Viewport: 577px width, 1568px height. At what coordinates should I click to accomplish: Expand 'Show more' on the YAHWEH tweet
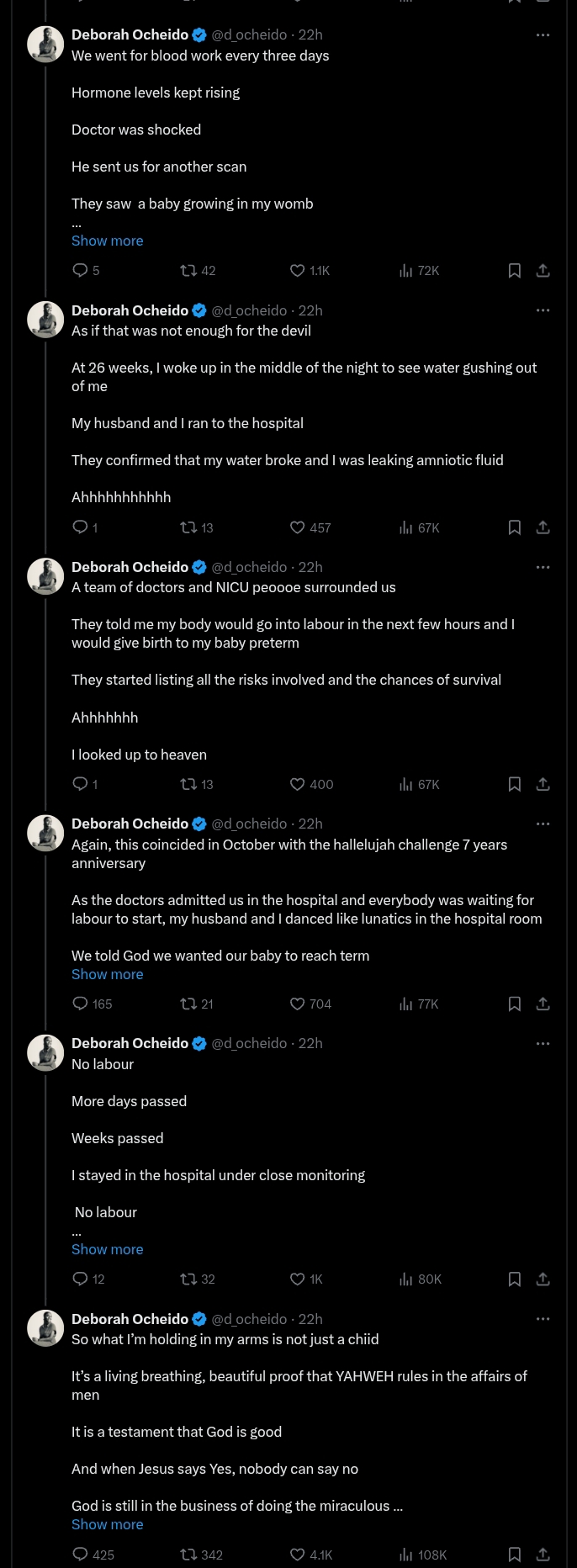coord(107,1524)
